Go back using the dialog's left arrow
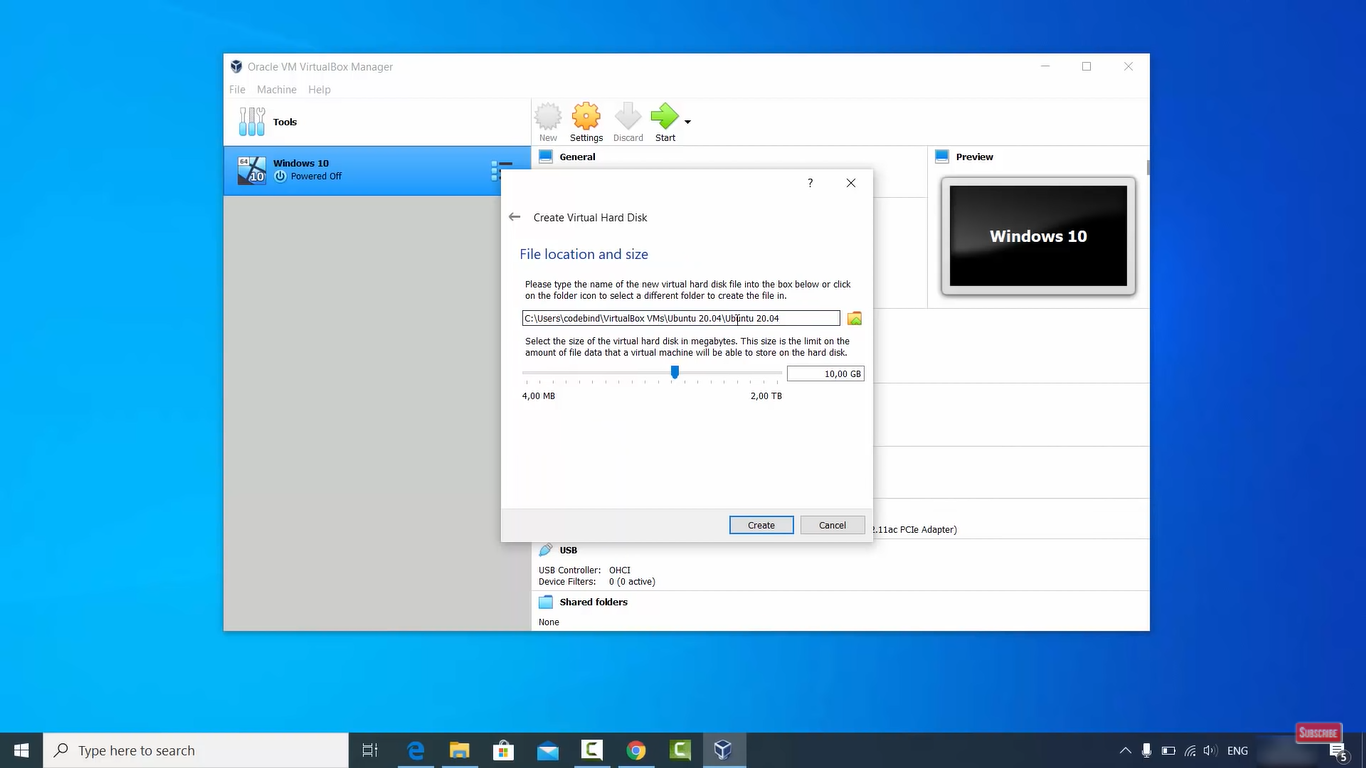Screen dimensions: 1366x768 514,217
